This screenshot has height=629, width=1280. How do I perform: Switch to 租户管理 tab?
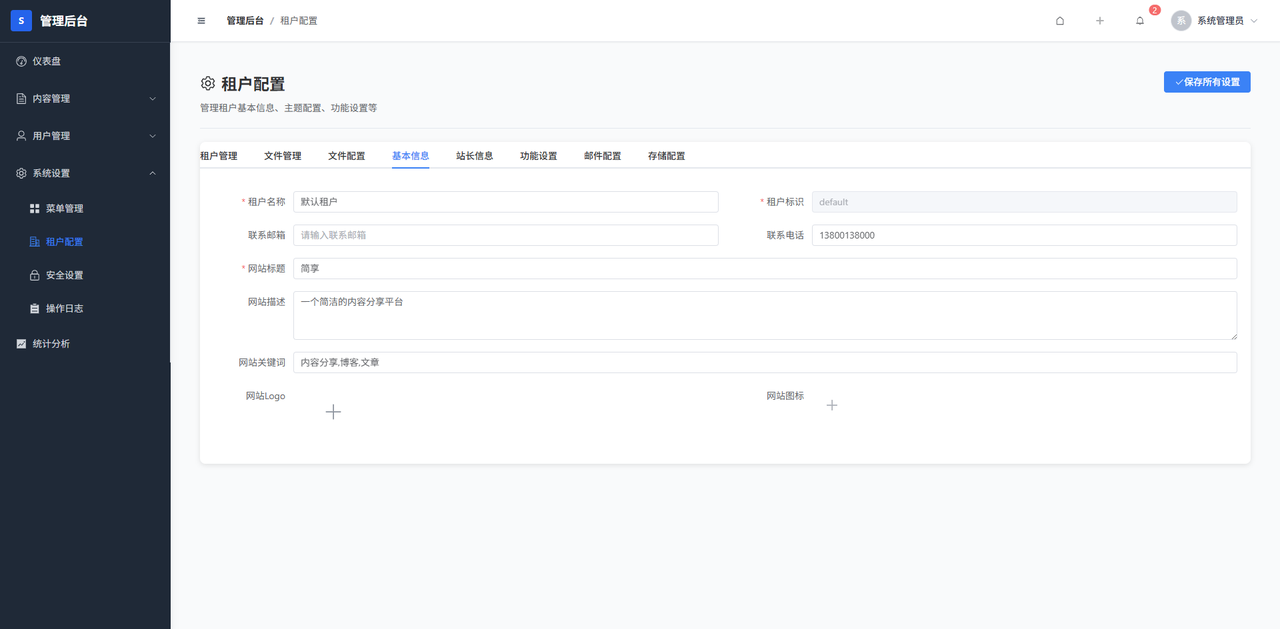(219, 156)
